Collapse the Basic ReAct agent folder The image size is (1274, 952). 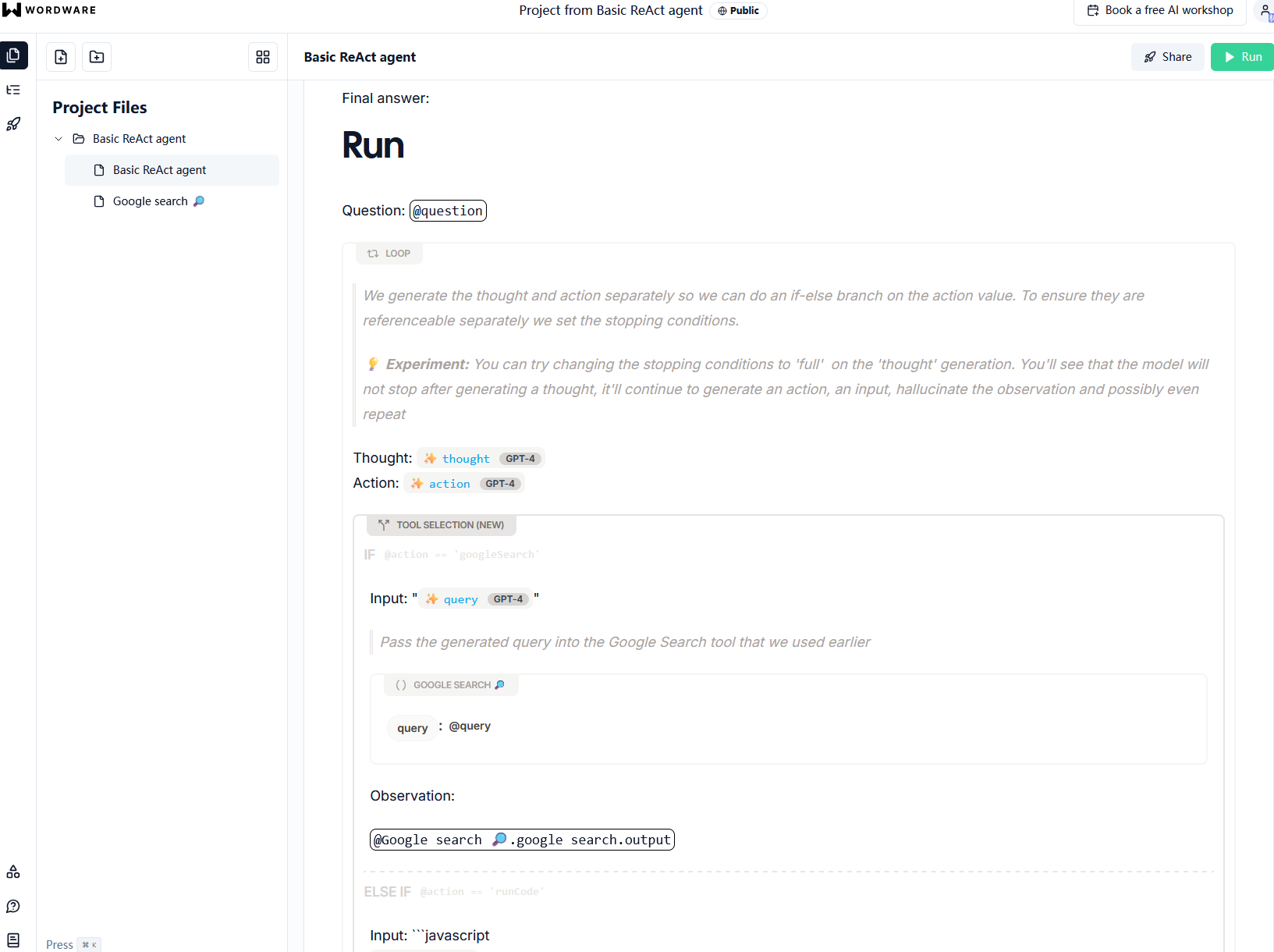tap(59, 139)
